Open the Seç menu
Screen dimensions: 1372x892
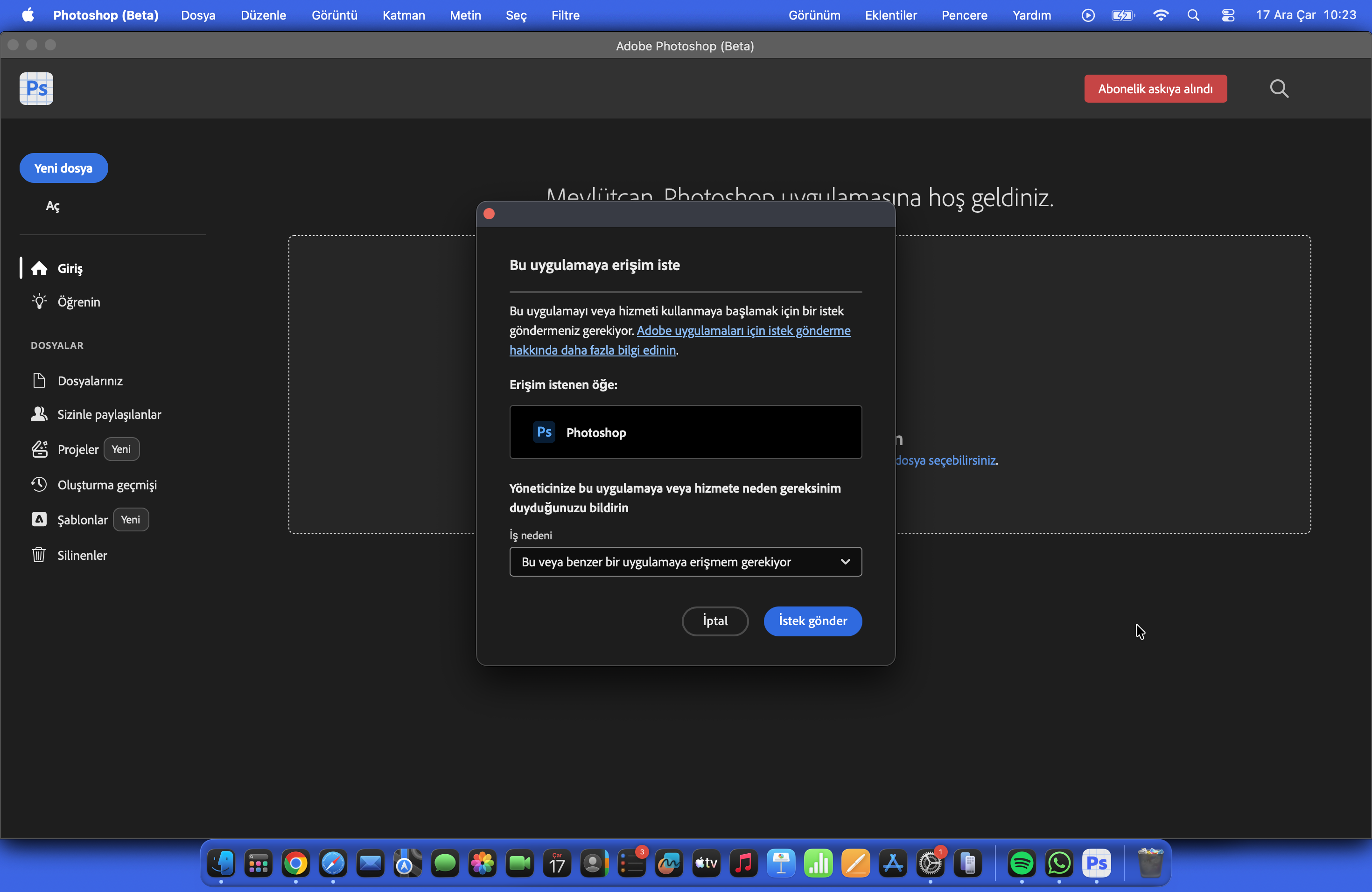pyautogui.click(x=516, y=15)
